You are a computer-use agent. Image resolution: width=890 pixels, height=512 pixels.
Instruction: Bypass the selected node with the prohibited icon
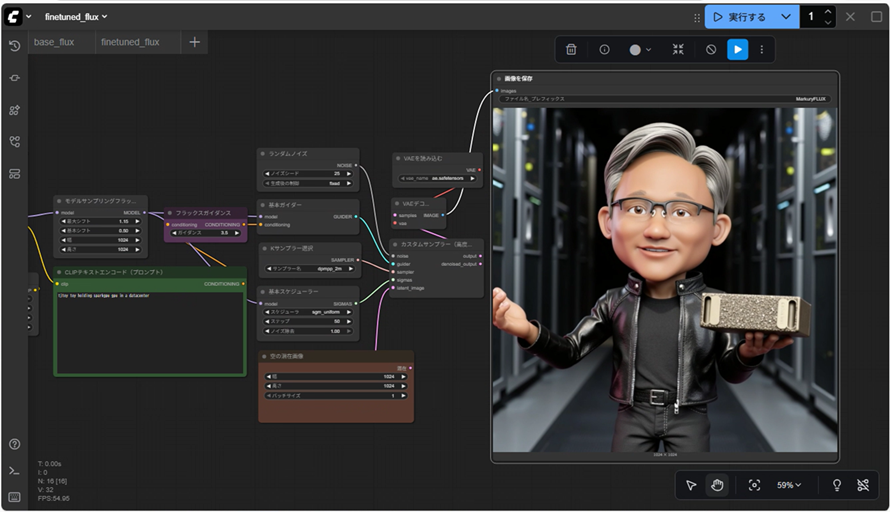tap(711, 49)
